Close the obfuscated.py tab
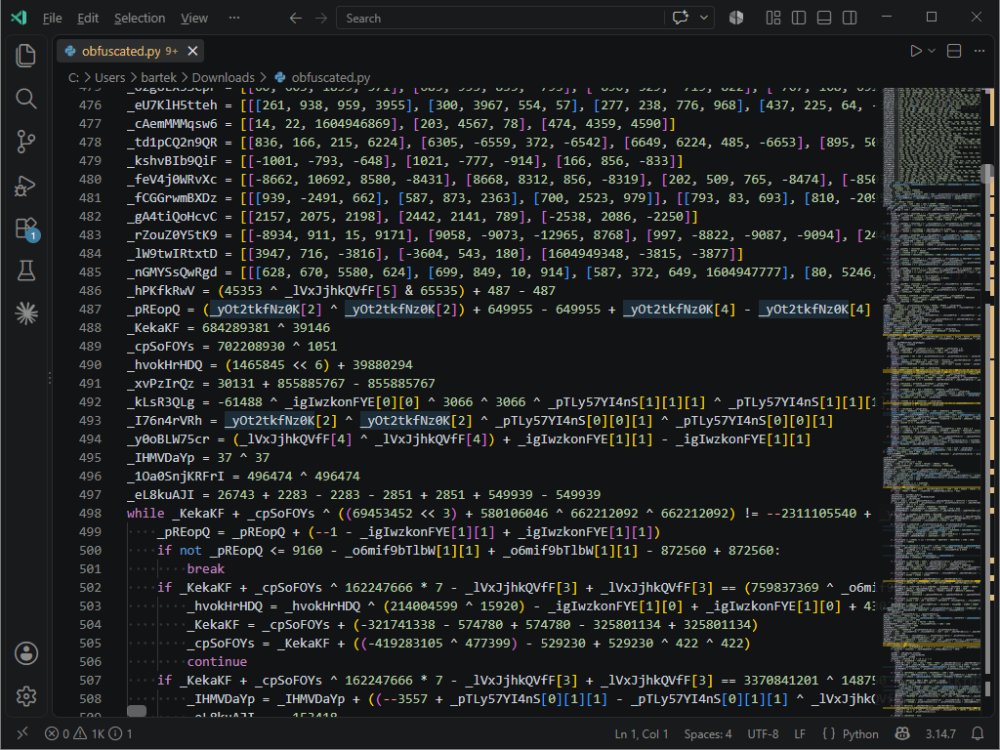The width and height of the screenshot is (1000, 750). pyautogui.click(x=192, y=51)
